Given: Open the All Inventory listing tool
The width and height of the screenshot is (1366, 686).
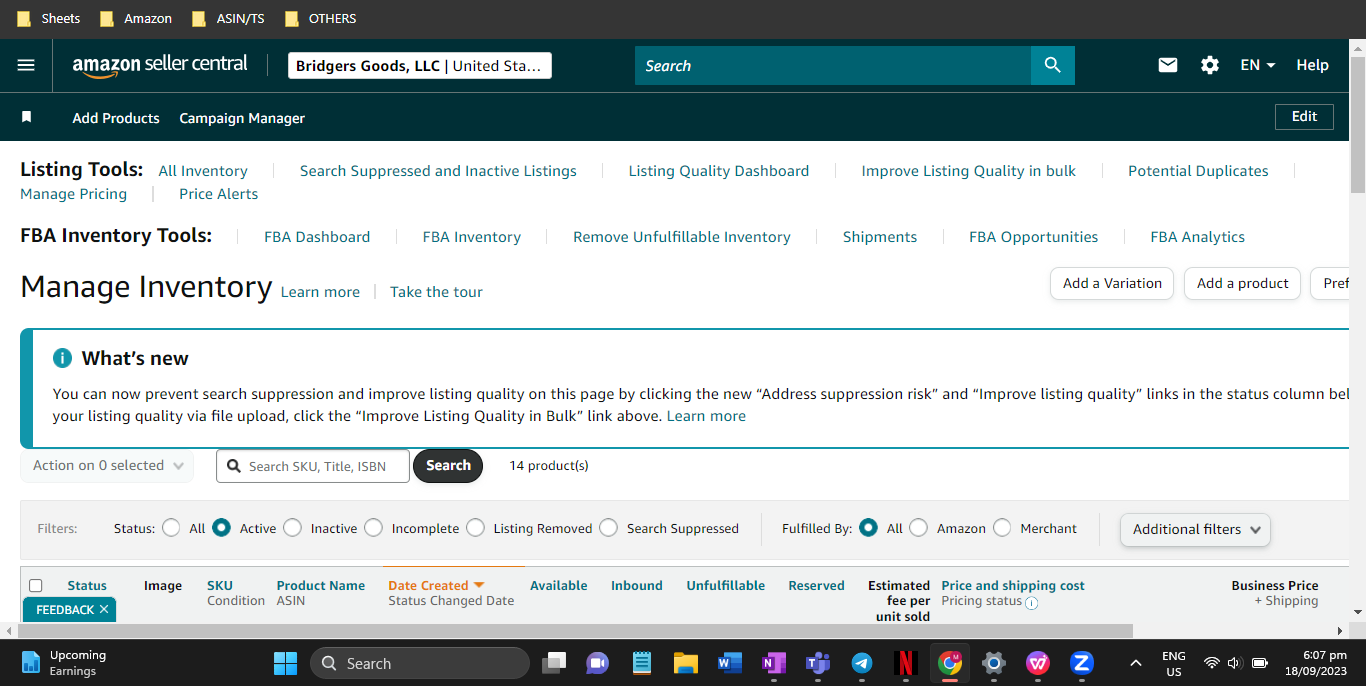Looking at the screenshot, I should [x=203, y=171].
